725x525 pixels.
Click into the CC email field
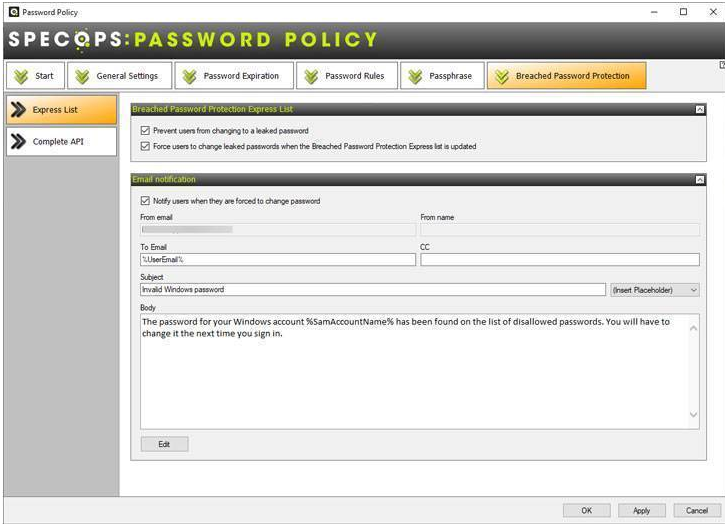coord(559,260)
